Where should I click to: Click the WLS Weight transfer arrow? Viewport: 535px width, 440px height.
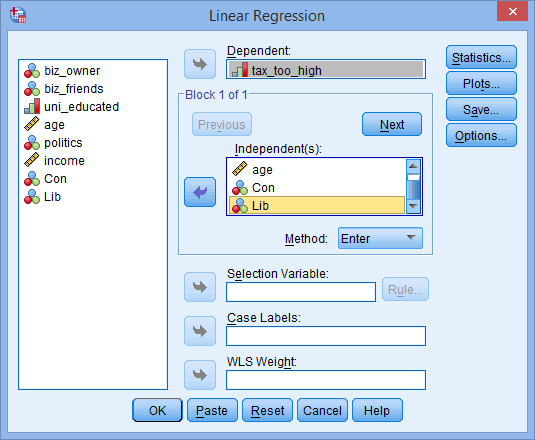(x=200, y=375)
